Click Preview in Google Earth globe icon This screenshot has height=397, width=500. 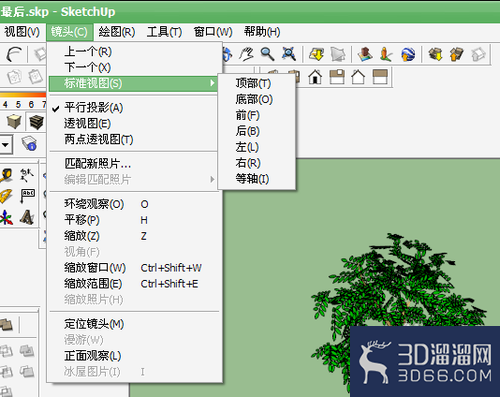coord(408,54)
